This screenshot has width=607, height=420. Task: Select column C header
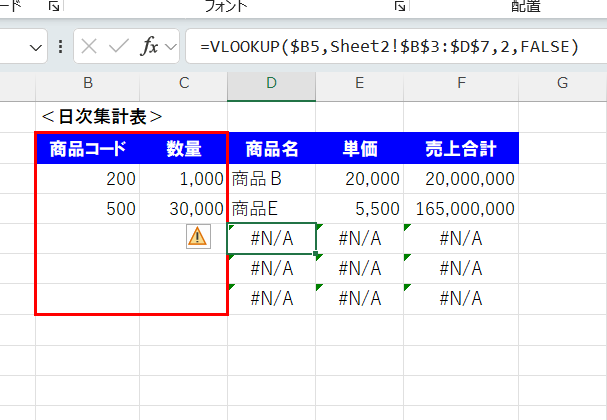pyautogui.click(x=183, y=83)
